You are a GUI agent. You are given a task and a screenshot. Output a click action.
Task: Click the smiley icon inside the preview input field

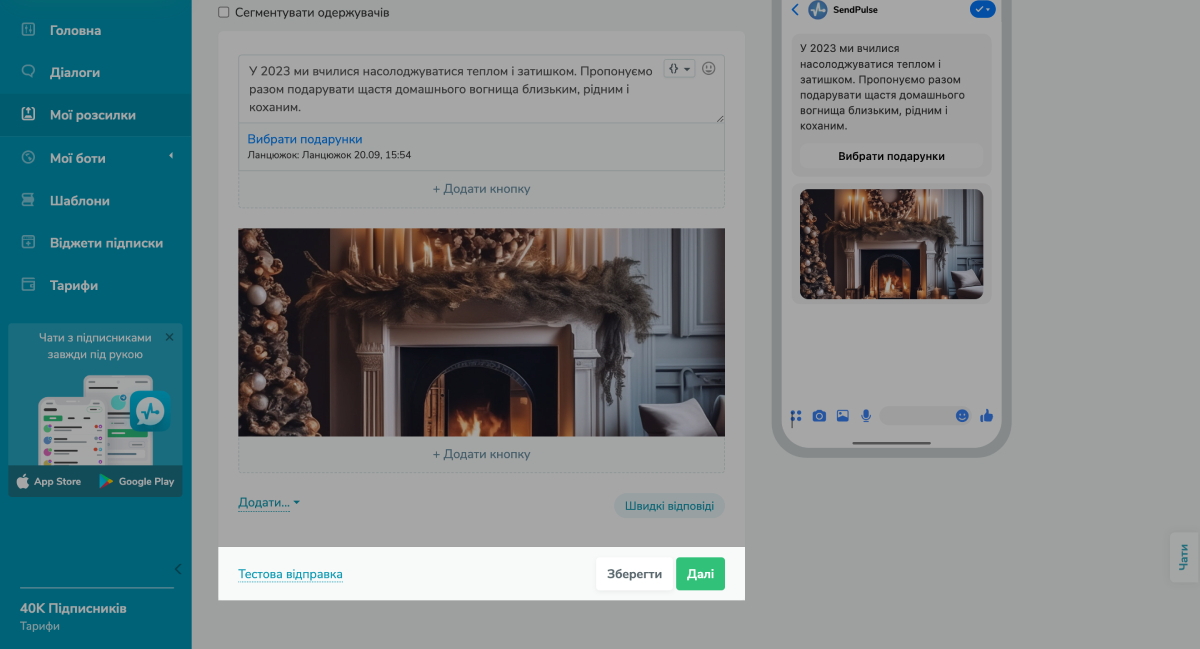coord(962,415)
